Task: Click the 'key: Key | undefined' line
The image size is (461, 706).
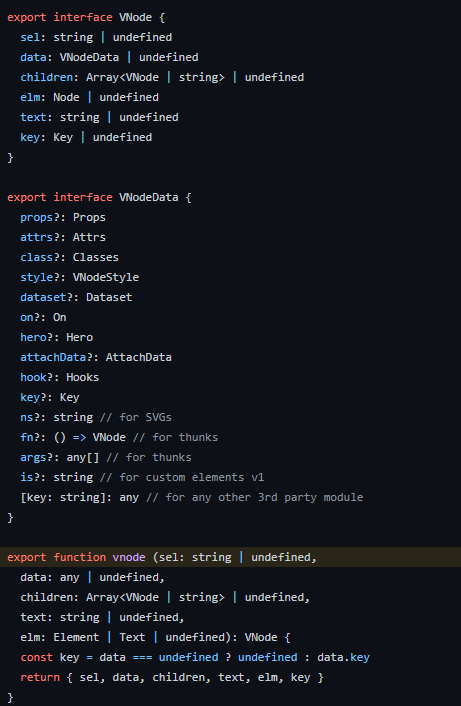Action: [x=86, y=137]
